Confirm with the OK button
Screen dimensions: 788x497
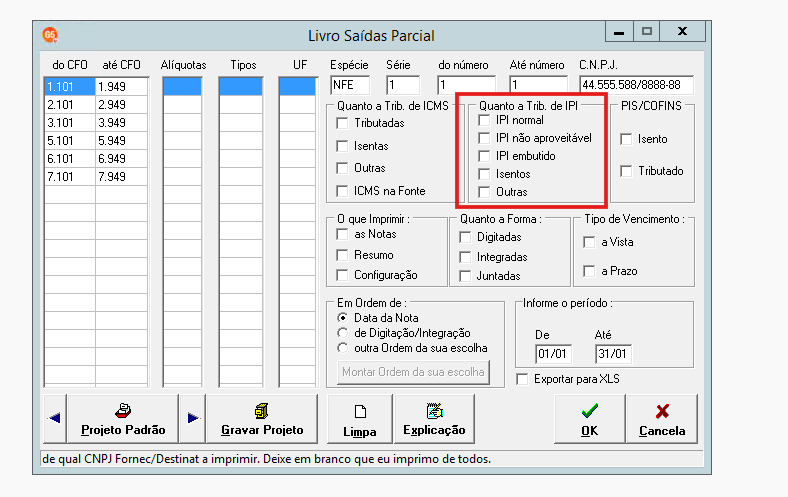coord(589,418)
